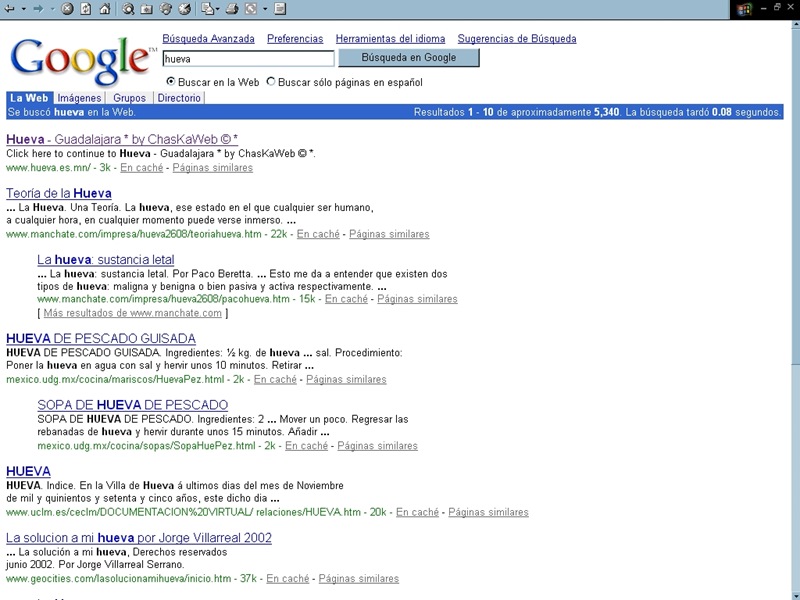Open 'Páginas similares' for HuevaPez.html result

tap(346, 380)
